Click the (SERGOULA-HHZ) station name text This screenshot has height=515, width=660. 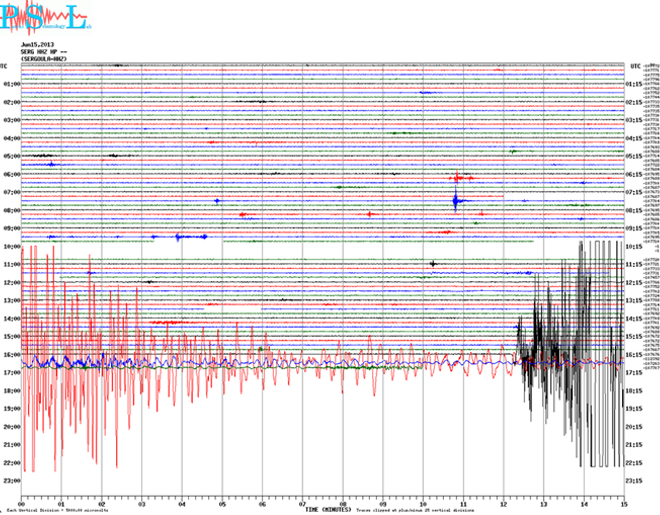click(x=43, y=59)
